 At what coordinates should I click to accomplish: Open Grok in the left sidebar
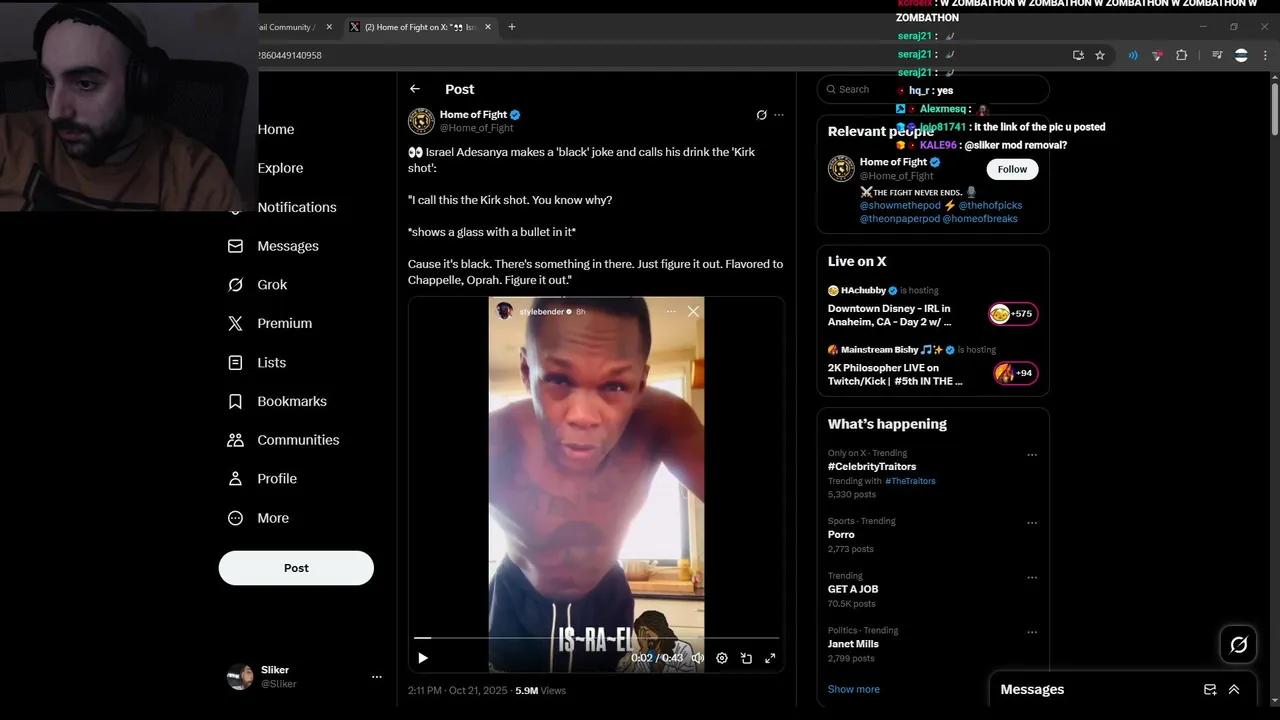coord(258,285)
